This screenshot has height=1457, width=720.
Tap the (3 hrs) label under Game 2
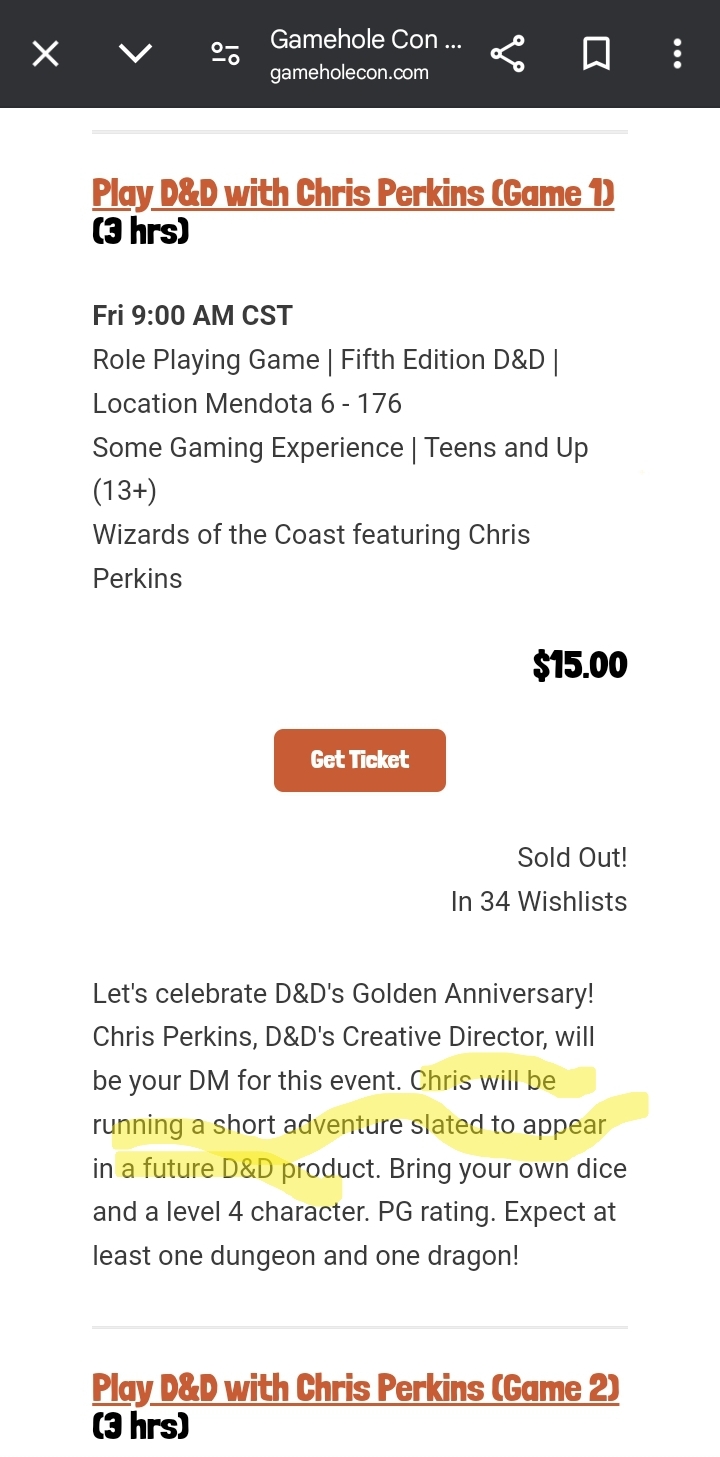click(141, 1426)
